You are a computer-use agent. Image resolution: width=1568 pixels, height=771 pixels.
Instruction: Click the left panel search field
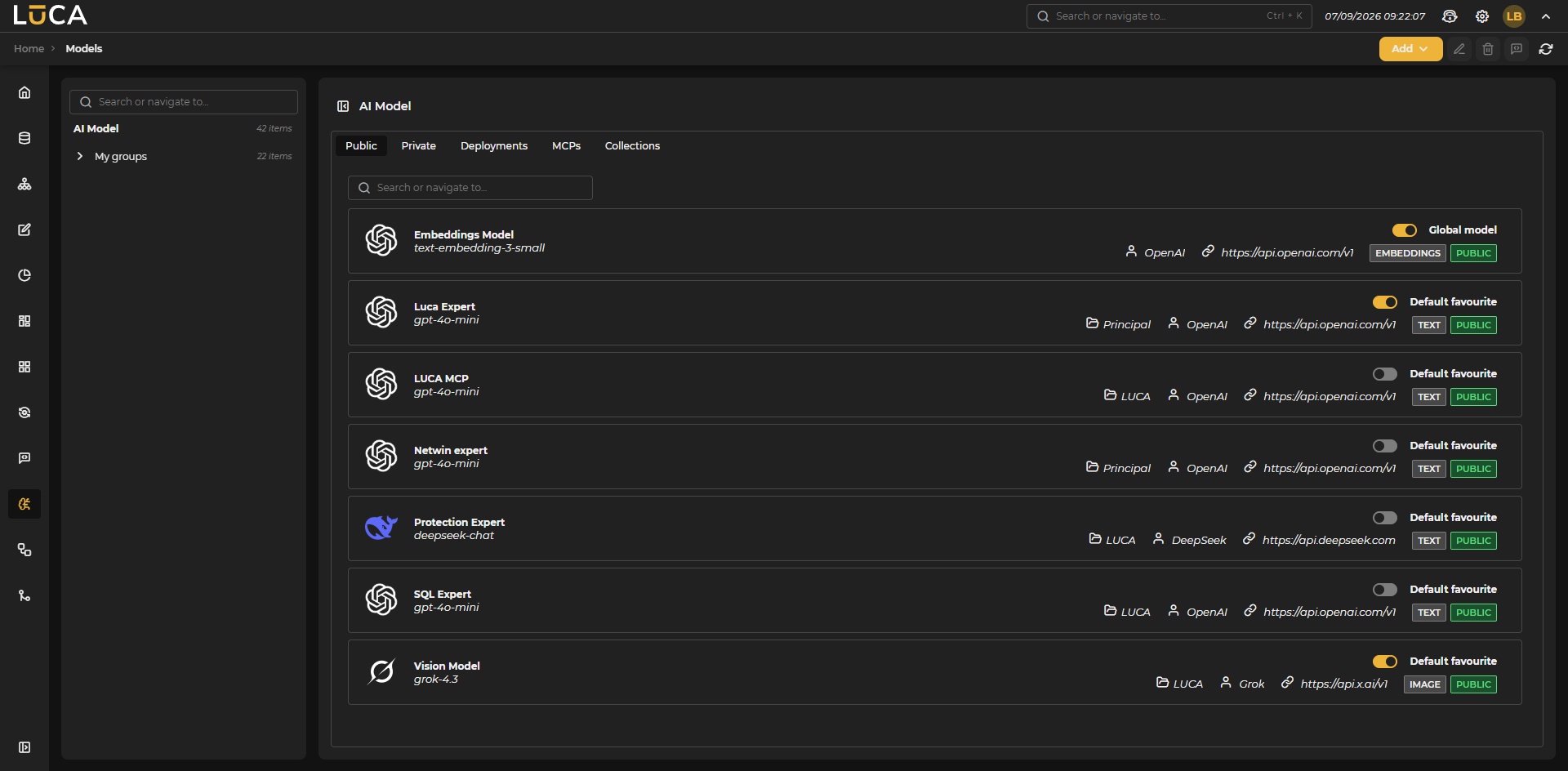coord(183,102)
